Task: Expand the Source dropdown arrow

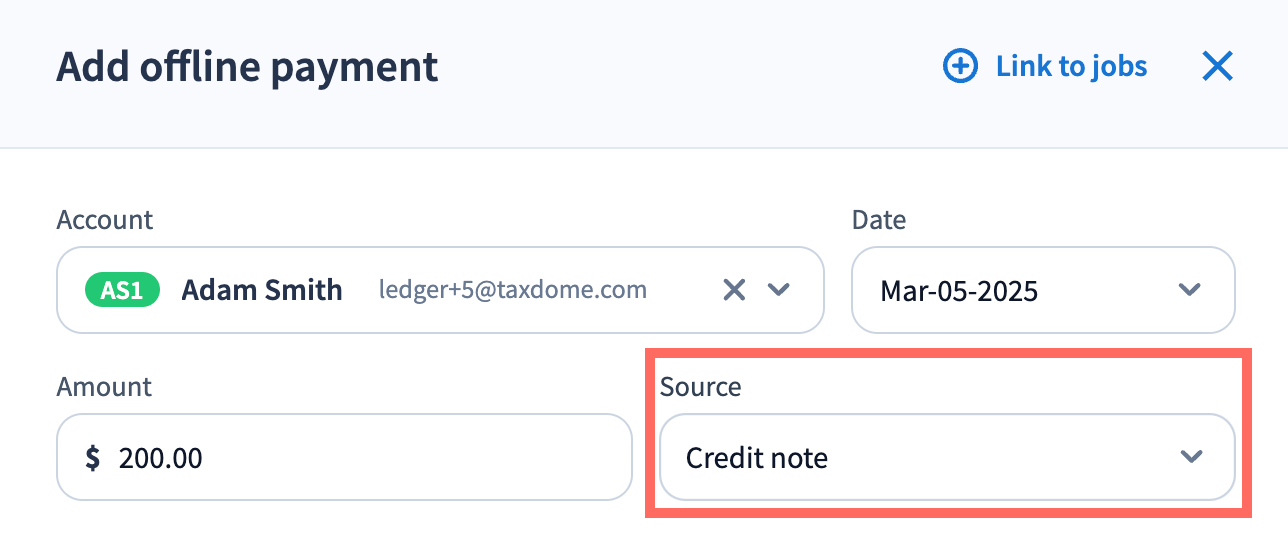Action: coord(1190,457)
